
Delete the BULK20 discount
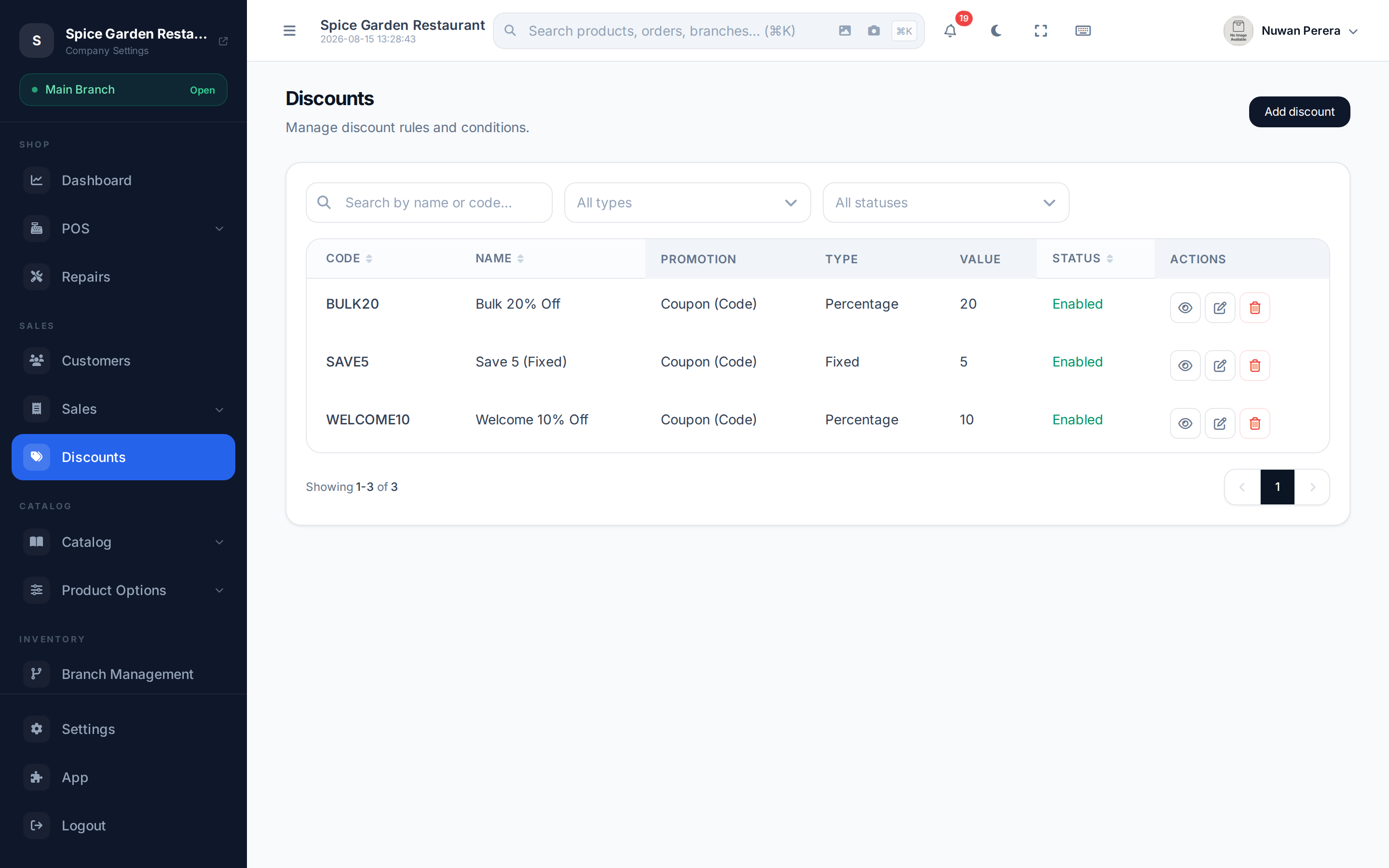coord(1255,308)
